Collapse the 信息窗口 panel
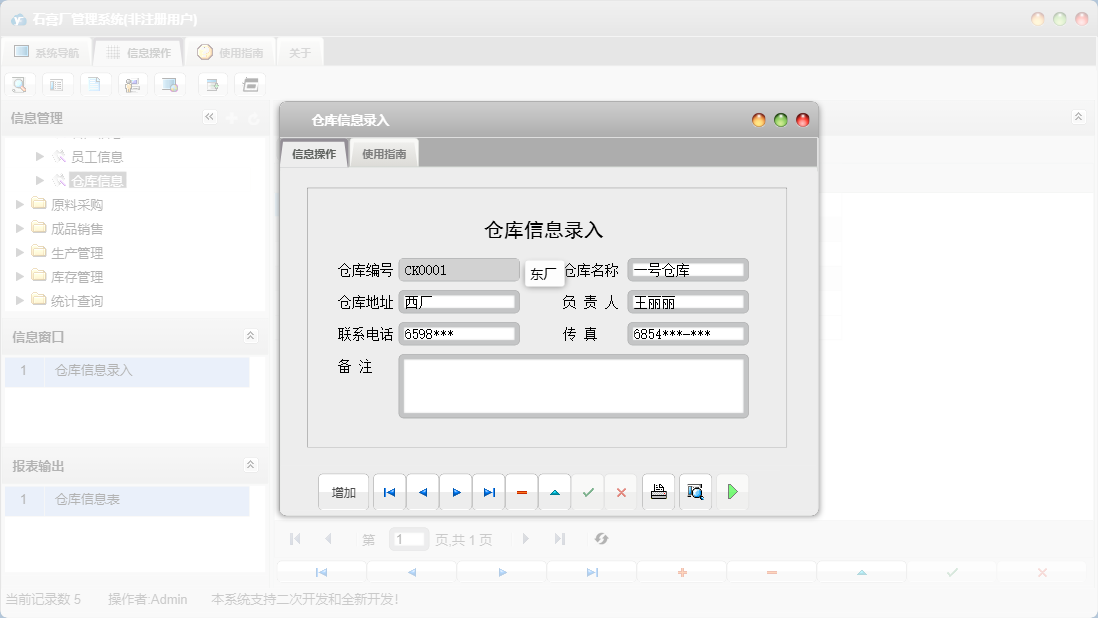The image size is (1098, 618). point(251,337)
